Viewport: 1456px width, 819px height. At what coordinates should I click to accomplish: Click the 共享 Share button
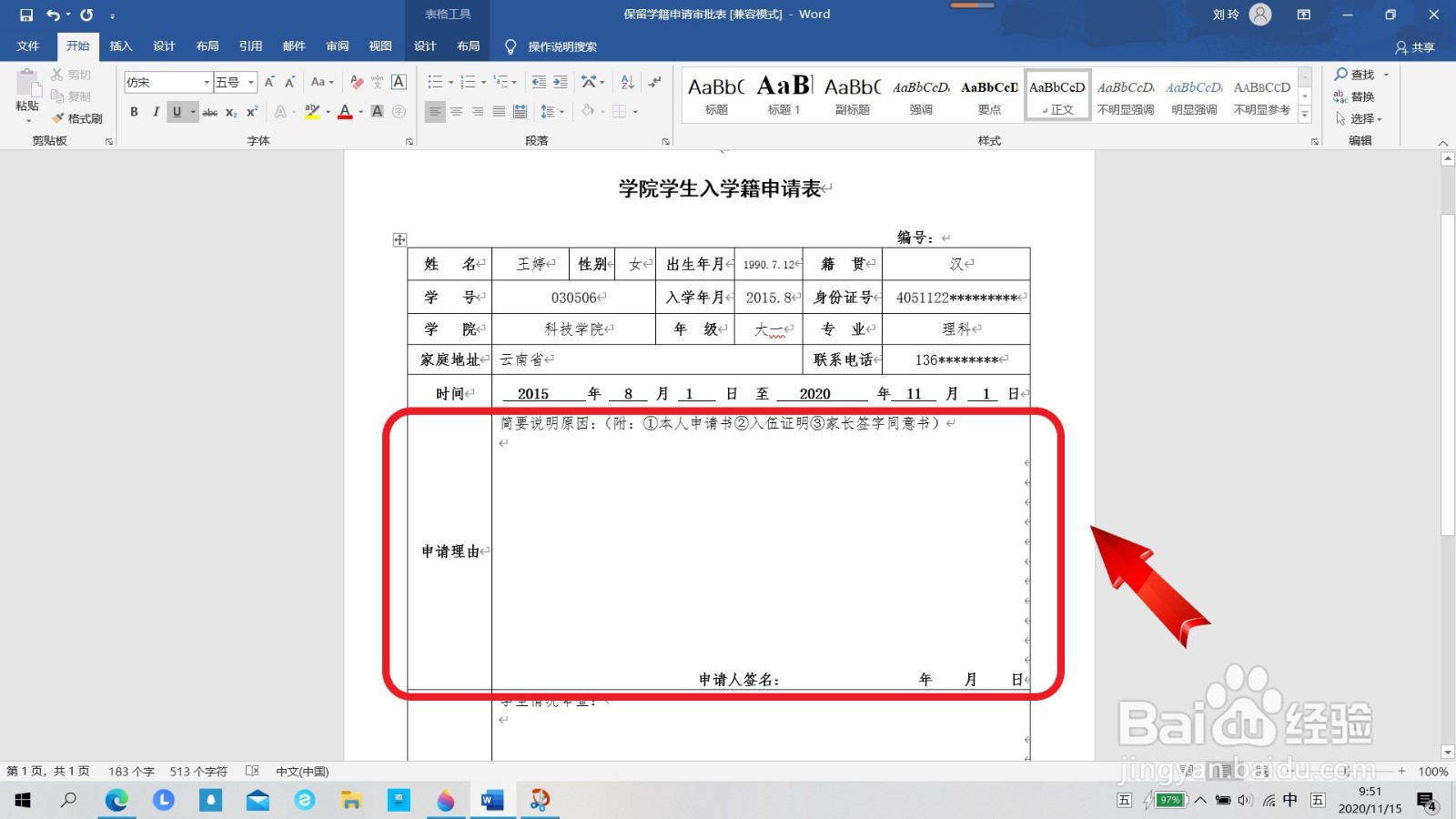pos(1415,47)
